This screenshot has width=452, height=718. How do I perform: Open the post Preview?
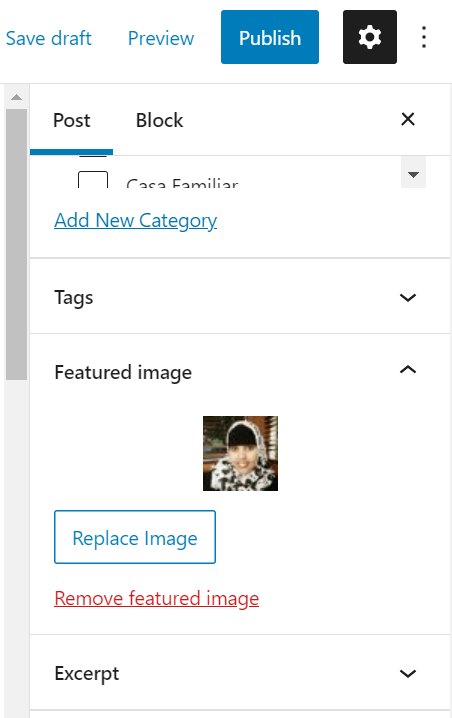coord(161,38)
